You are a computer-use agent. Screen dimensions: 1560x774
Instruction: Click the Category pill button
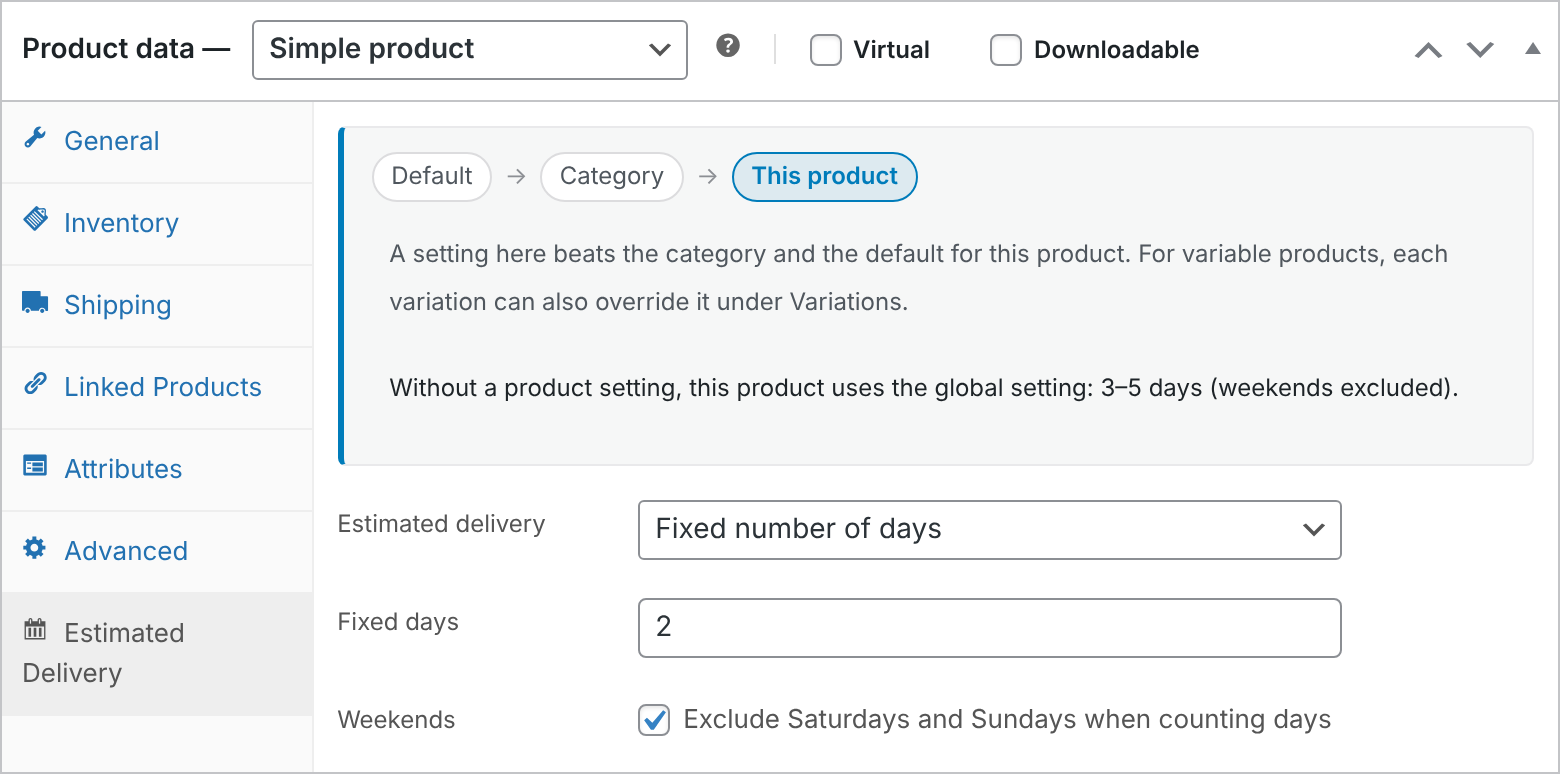click(x=612, y=177)
